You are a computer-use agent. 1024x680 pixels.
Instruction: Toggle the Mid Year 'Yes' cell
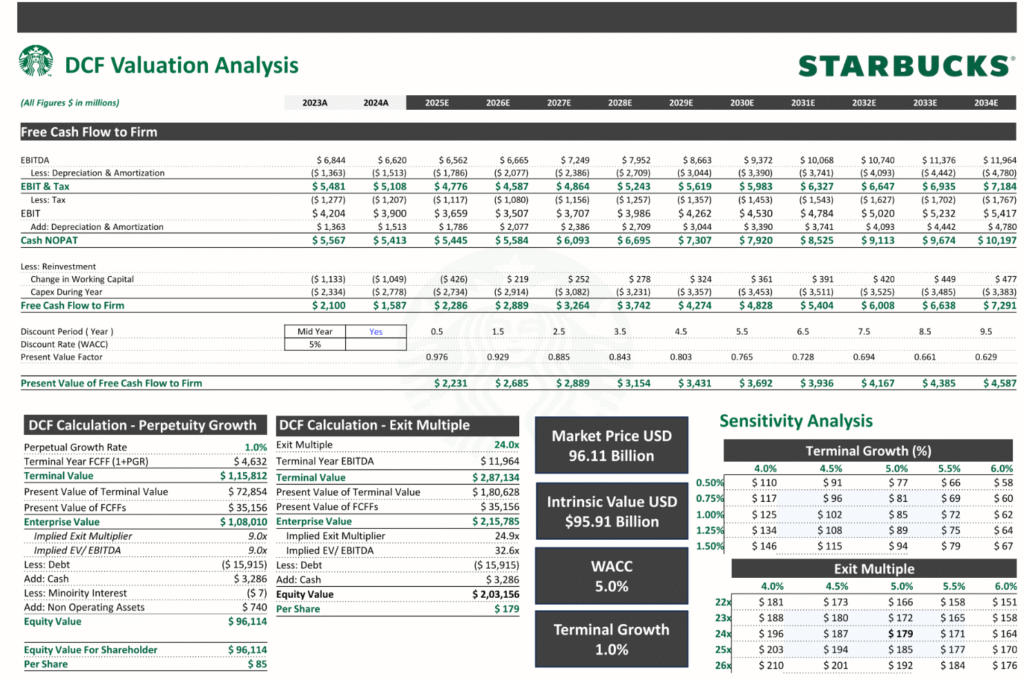pos(376,331)
